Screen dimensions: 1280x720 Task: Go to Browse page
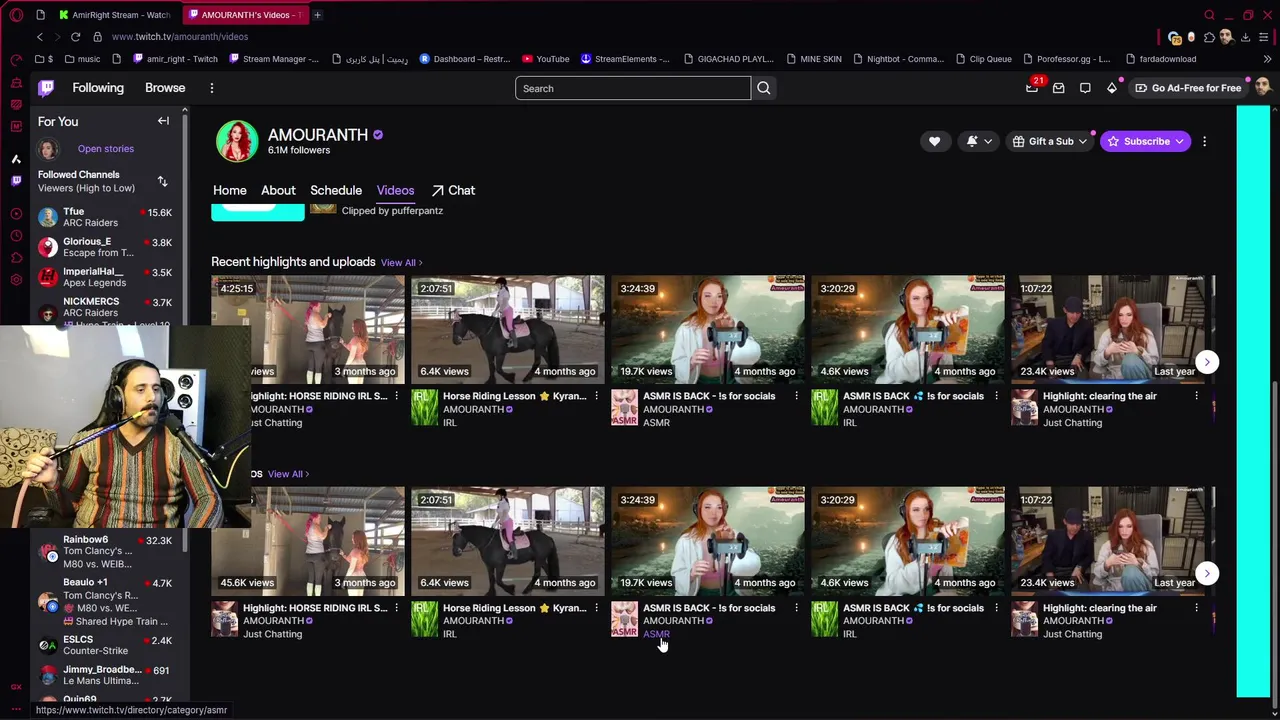(165, 88)
